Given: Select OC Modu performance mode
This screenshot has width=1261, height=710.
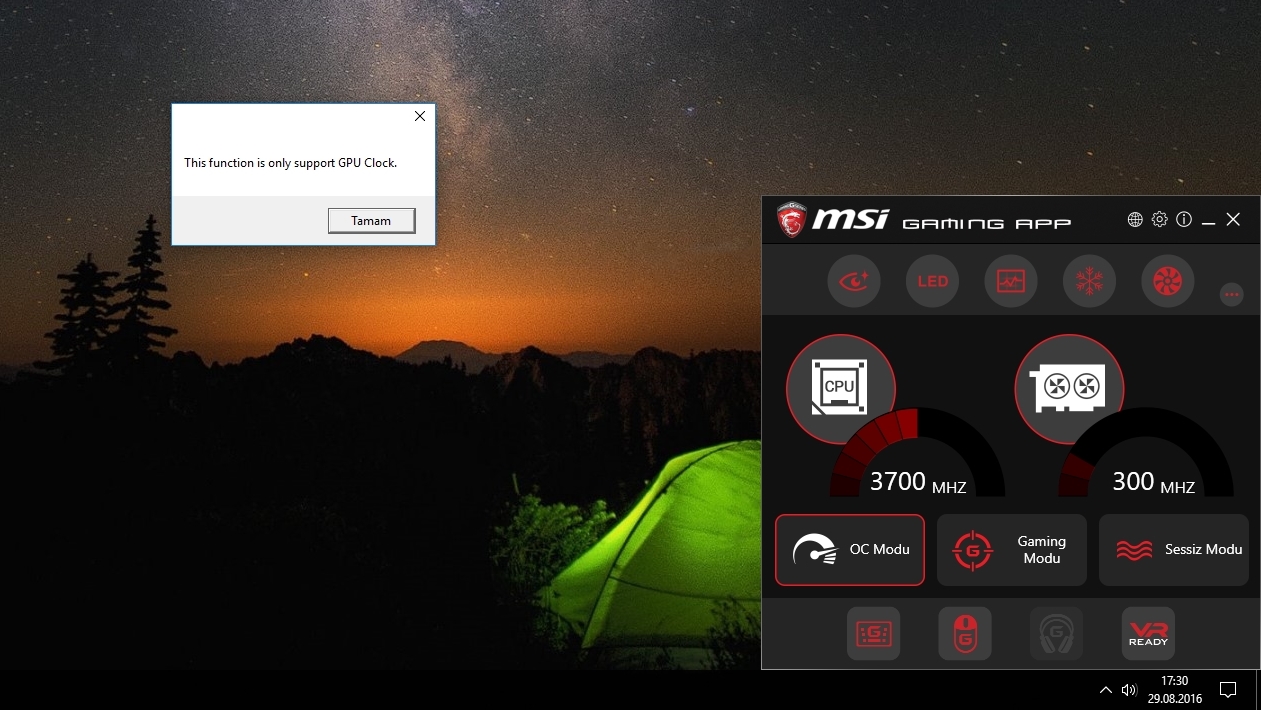Looking at the screenshot, I should pos(850,550).
